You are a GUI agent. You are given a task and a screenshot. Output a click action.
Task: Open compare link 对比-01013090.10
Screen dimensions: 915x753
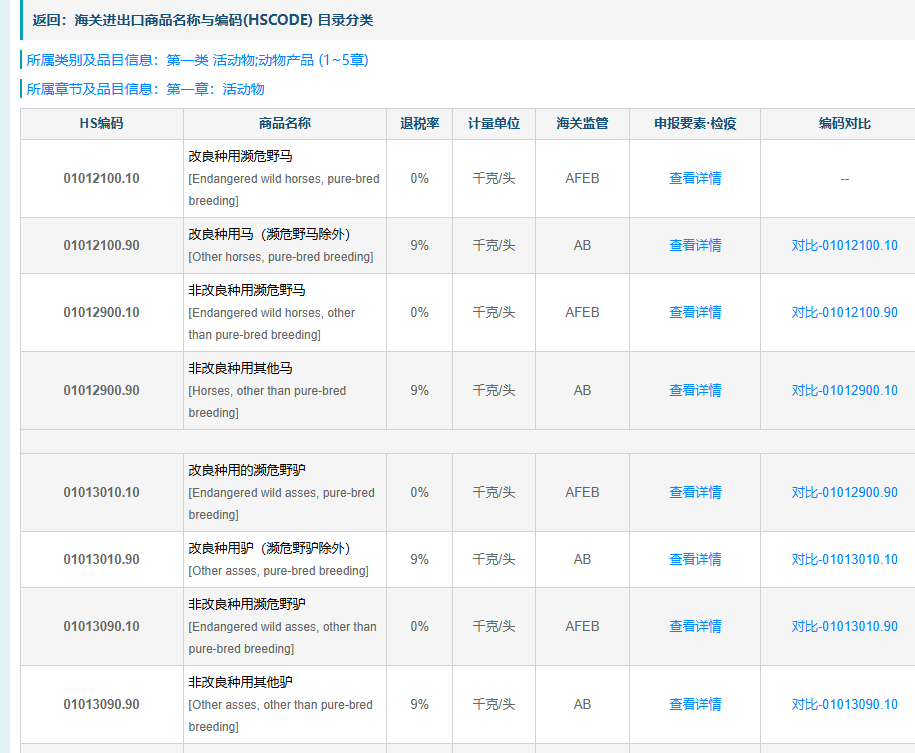844,705
